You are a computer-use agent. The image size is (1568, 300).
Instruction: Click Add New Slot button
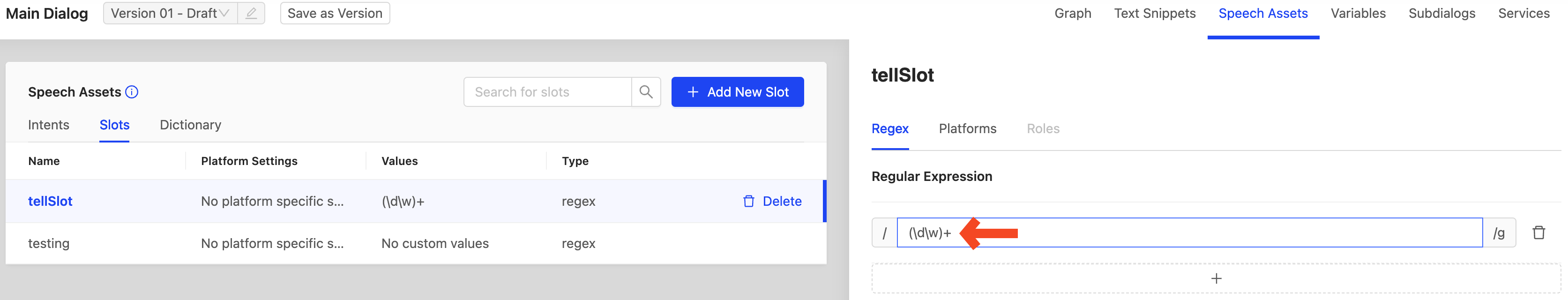click(737, 92)
